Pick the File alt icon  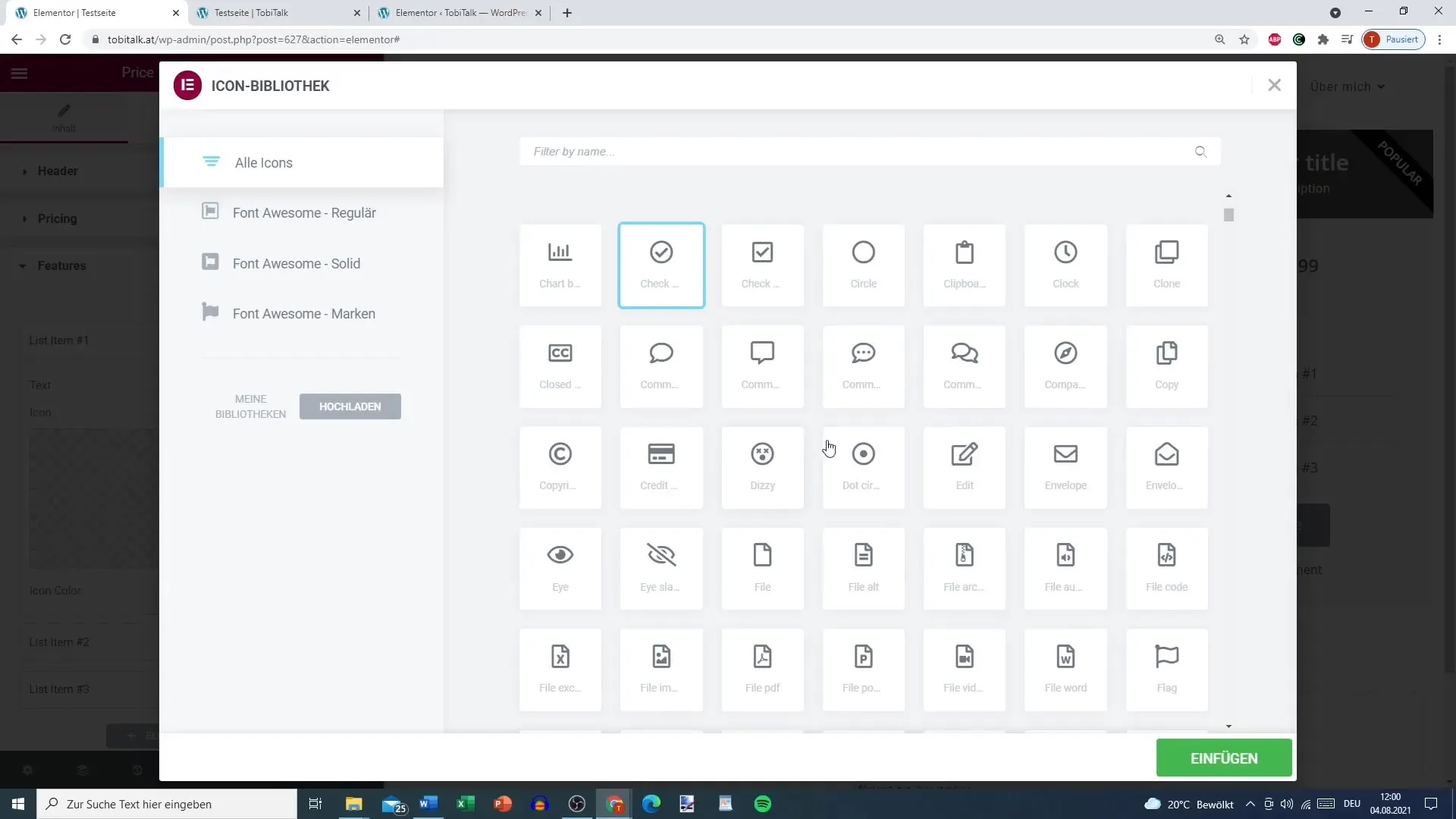(864, 569)
